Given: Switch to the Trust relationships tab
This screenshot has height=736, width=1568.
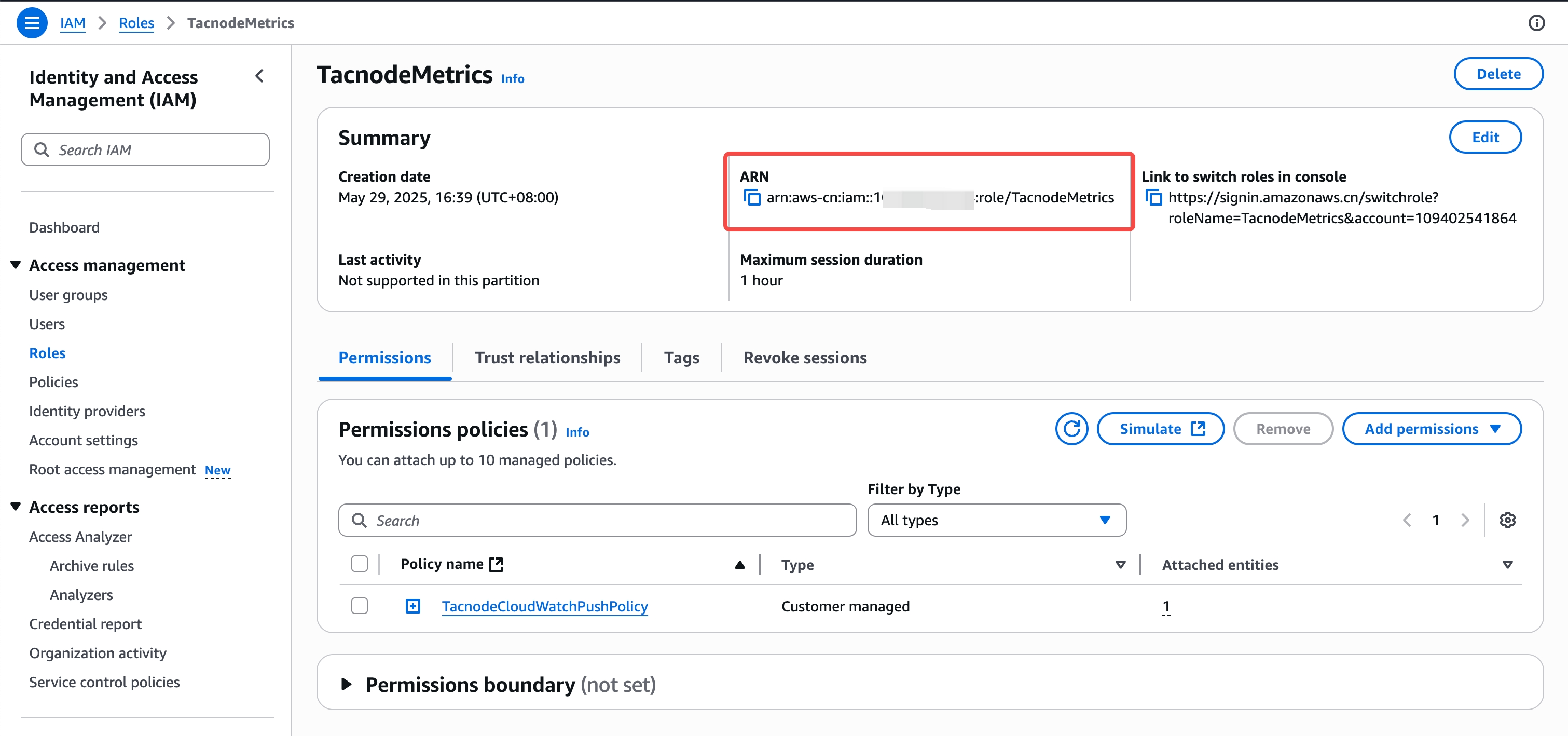Looking at the screenshot, I should pyautogui.click(x=547, y=357).
